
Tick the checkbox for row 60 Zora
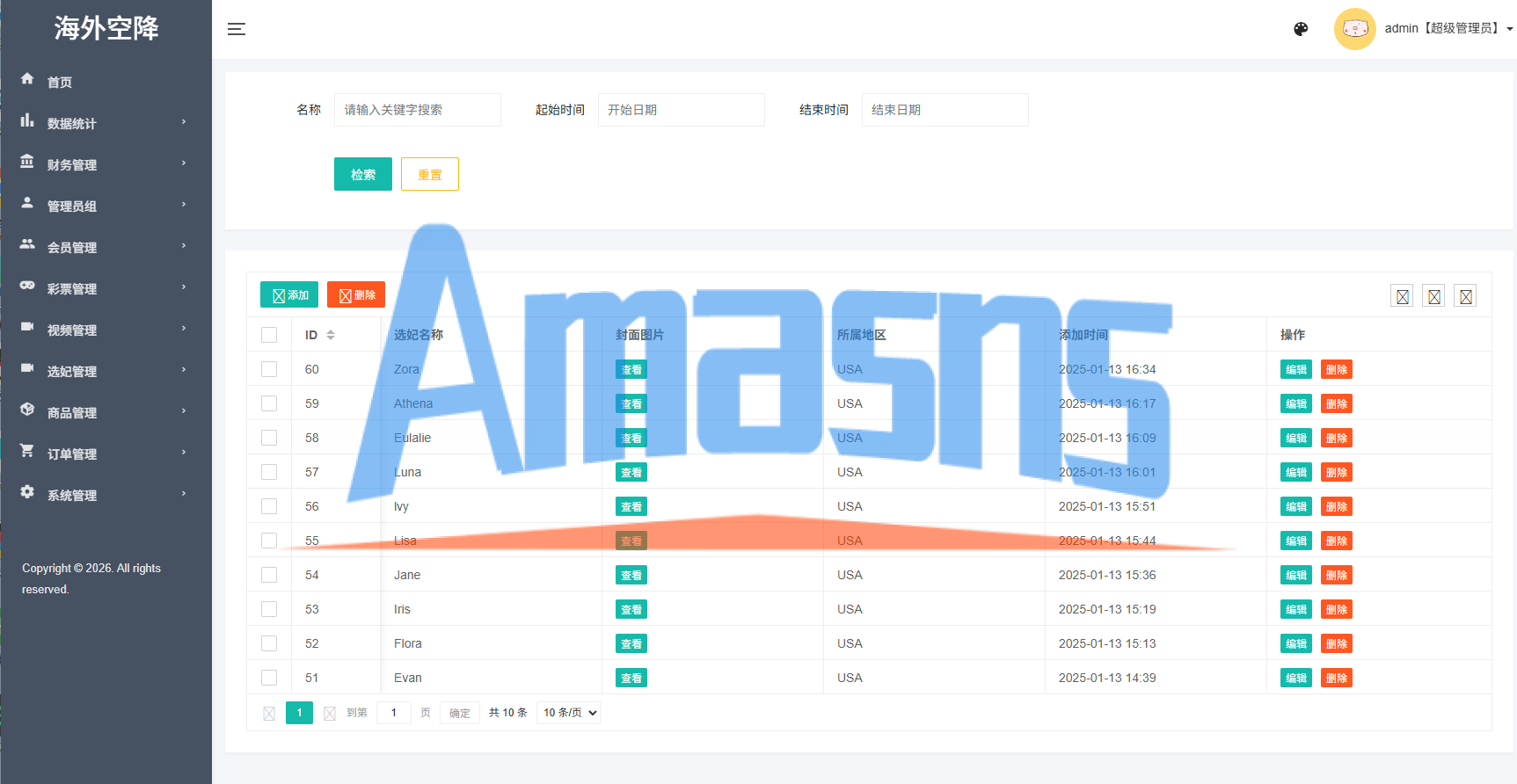click(269, 369)
